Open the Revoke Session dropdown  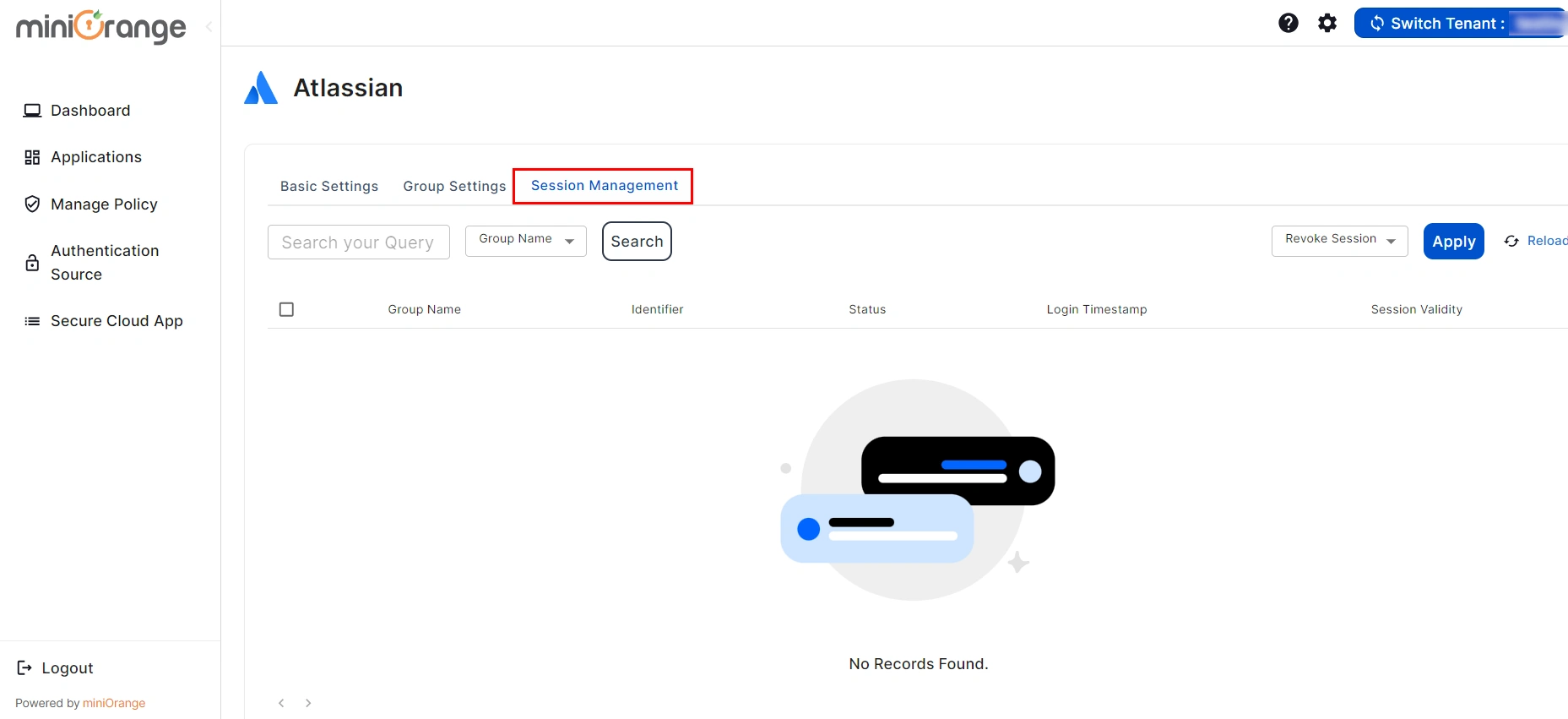(1340, 241)
